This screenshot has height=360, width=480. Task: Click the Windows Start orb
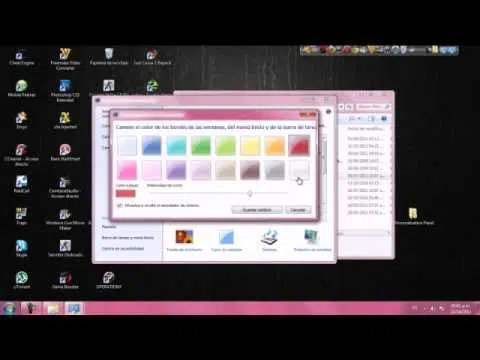[x=9, y=308]
